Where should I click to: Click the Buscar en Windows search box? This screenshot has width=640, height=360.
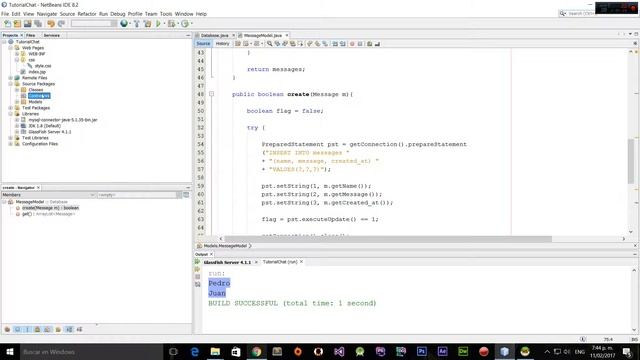click(91, 352)
